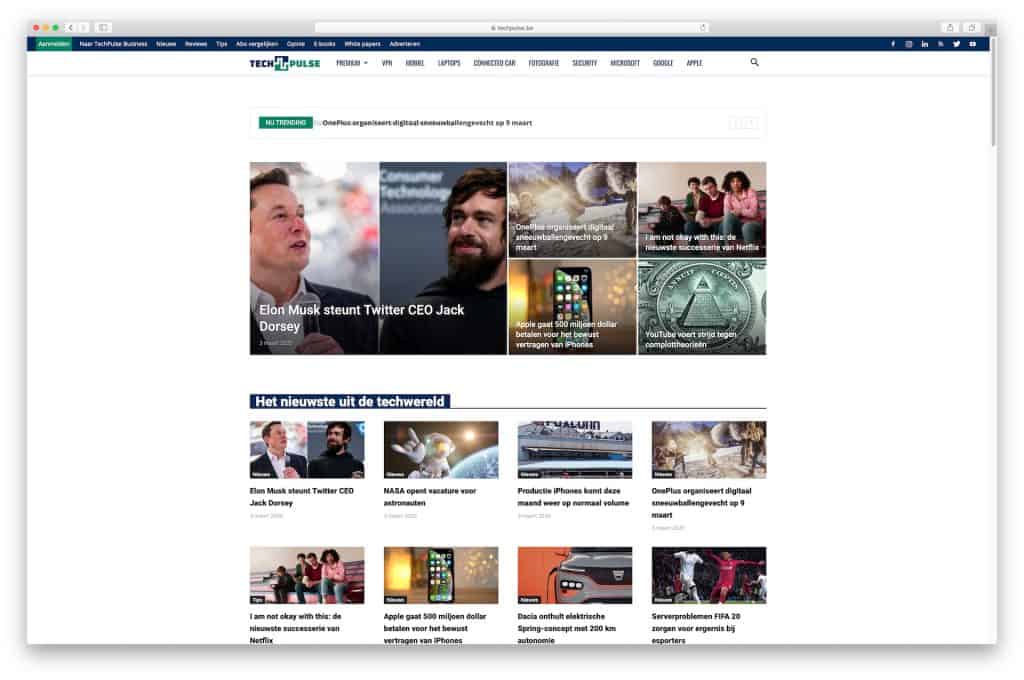Open Apple gaat 500 miljoen list title
The image size is (1024, 680).
435,628
